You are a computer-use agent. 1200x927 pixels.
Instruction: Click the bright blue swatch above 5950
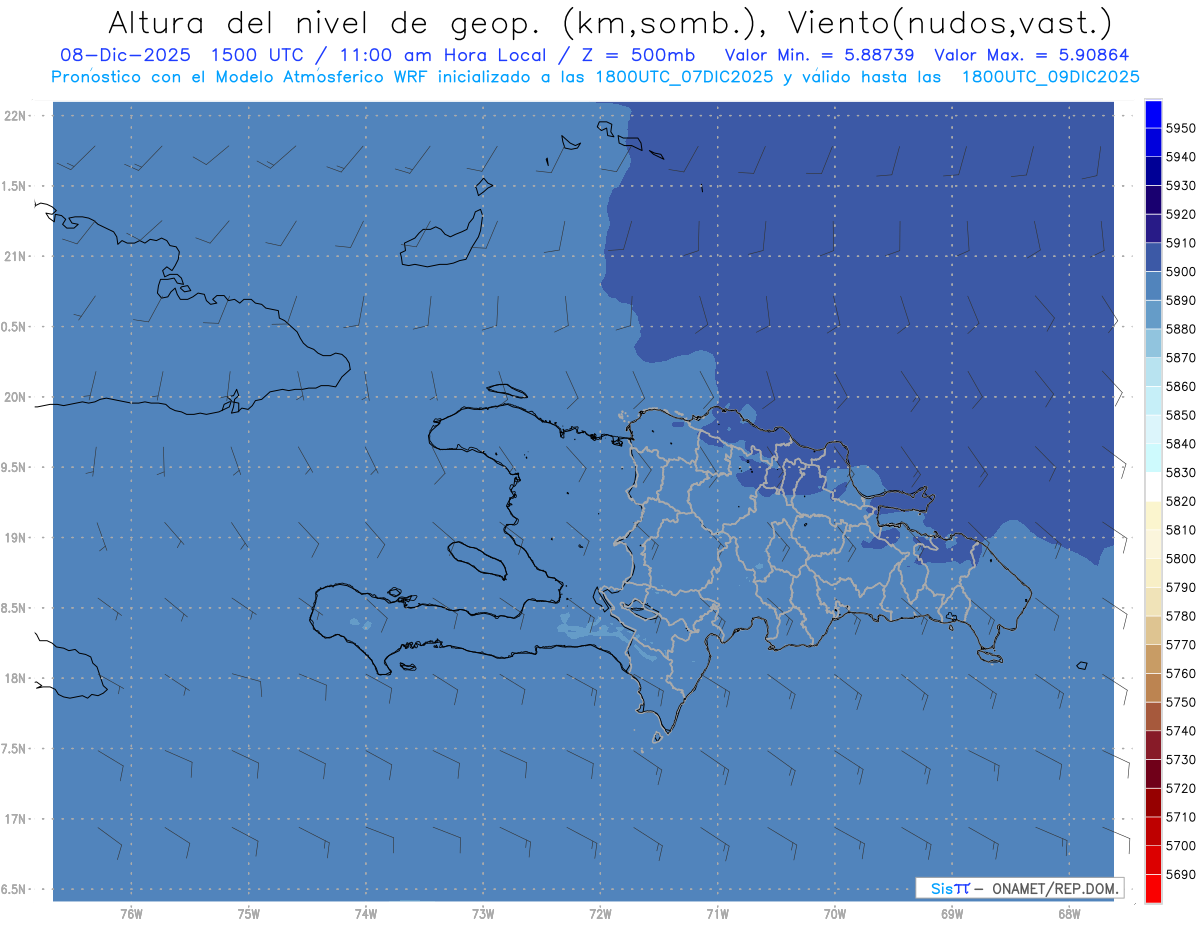tap(1153, 114)
